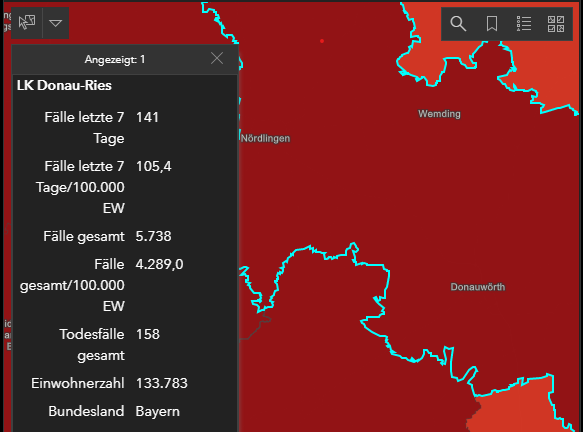This screenshot has width=583, height=432.
Task: Close the Angezeigt popup panel
Action: coord(217,58)
